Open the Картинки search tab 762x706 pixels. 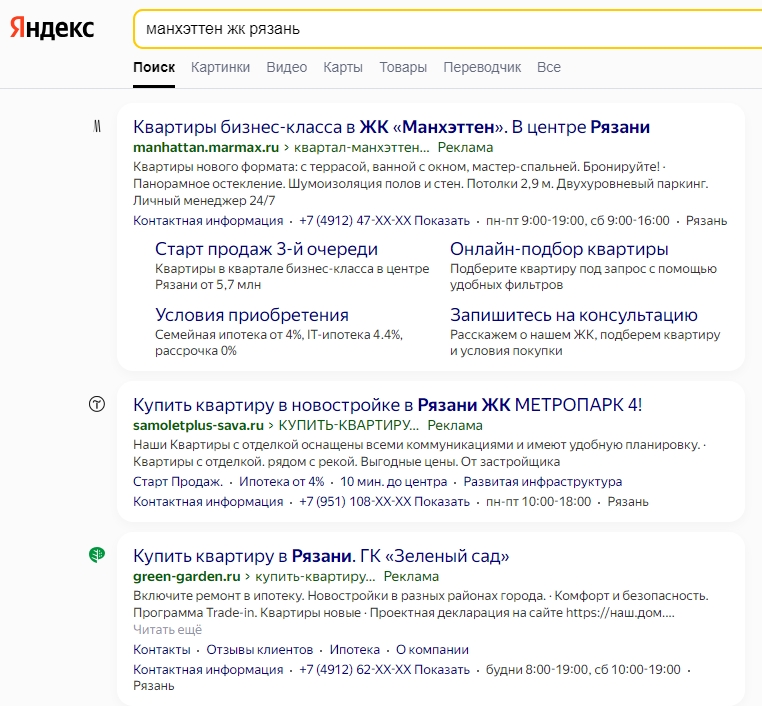220,67
